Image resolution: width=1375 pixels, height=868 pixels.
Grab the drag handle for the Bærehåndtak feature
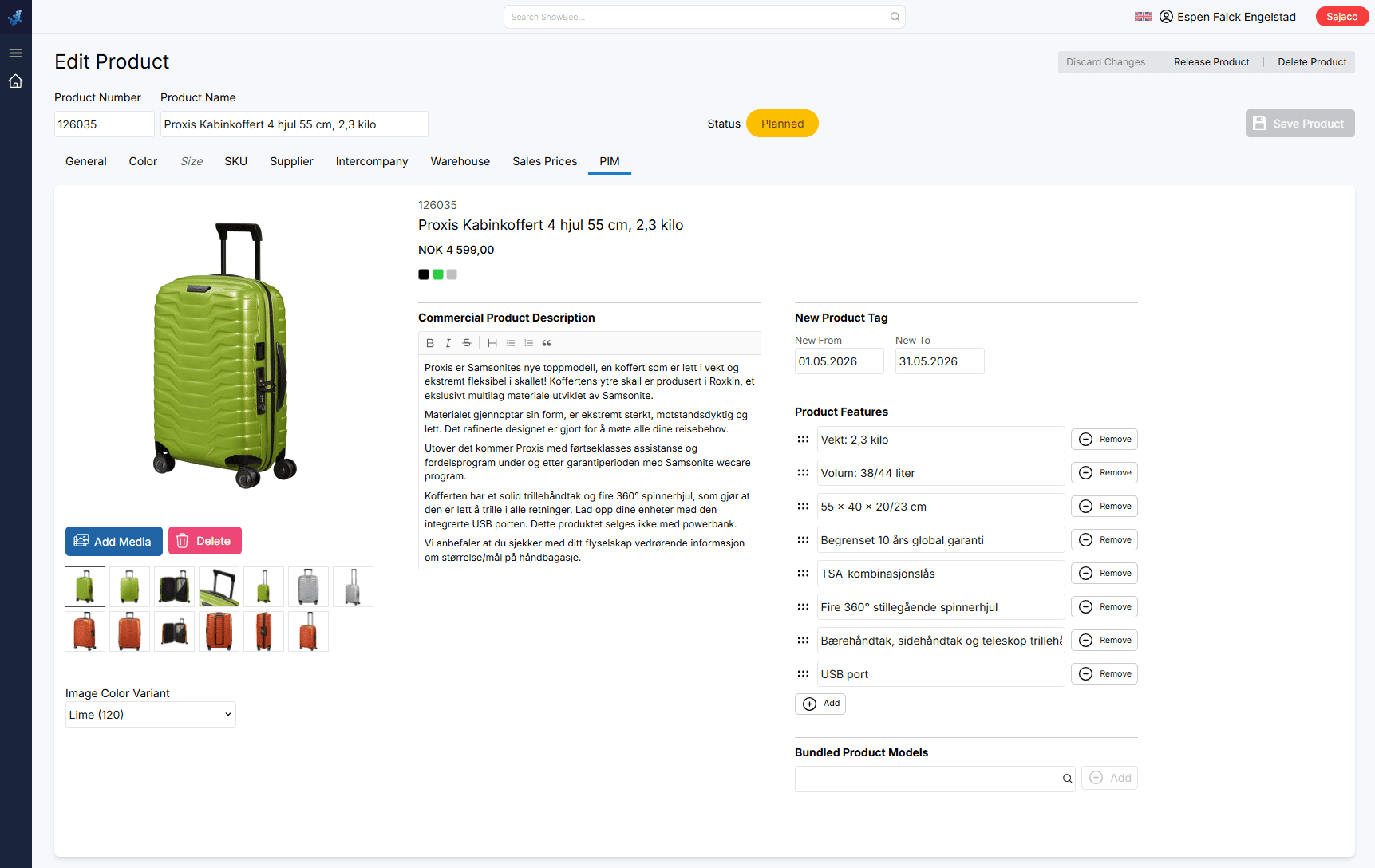[803, 641]
